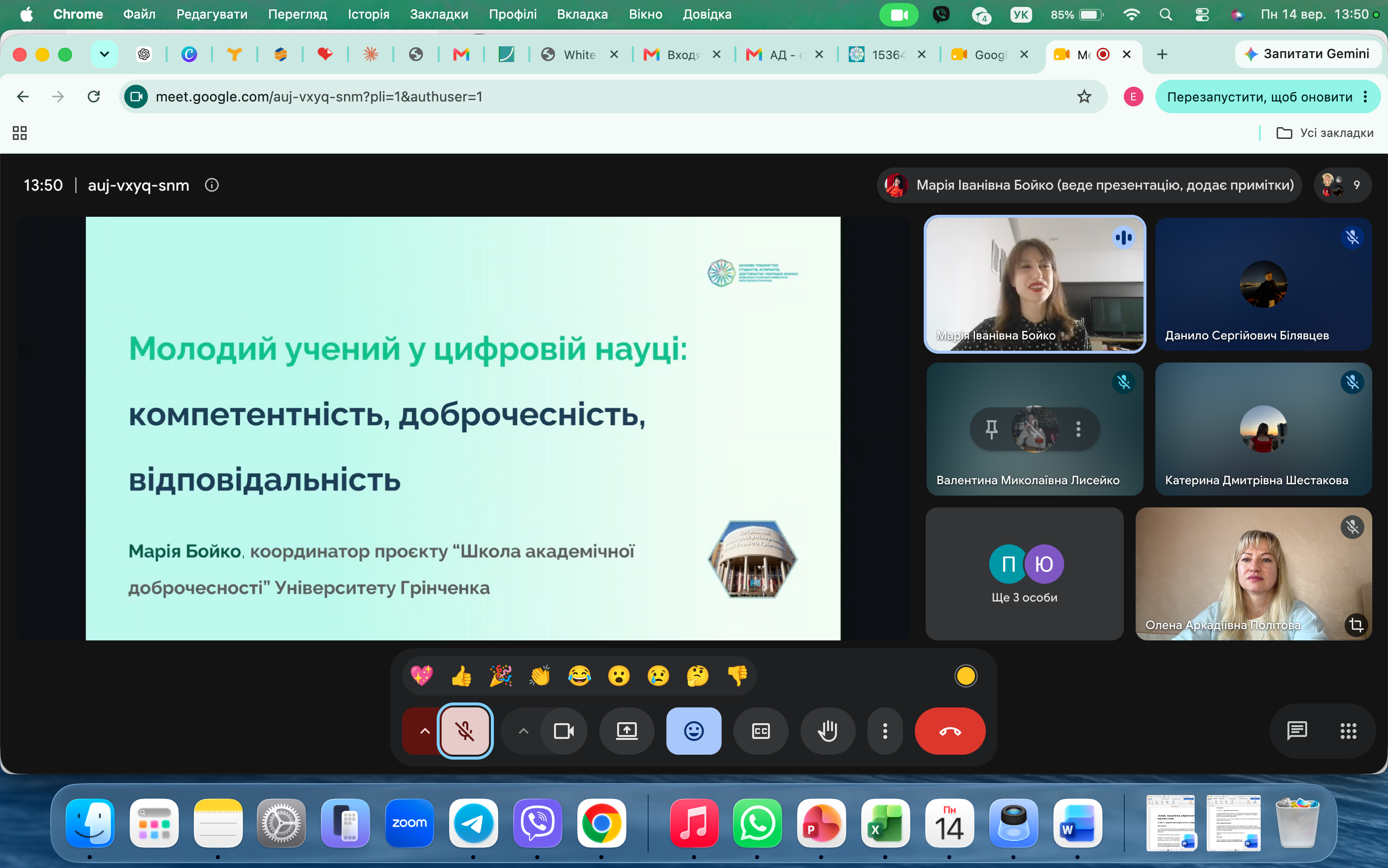Screen dimensions: 1388x868
Task: Select Марія Іванівна Бойко's video tile
Action: [x=1034, y=284]
